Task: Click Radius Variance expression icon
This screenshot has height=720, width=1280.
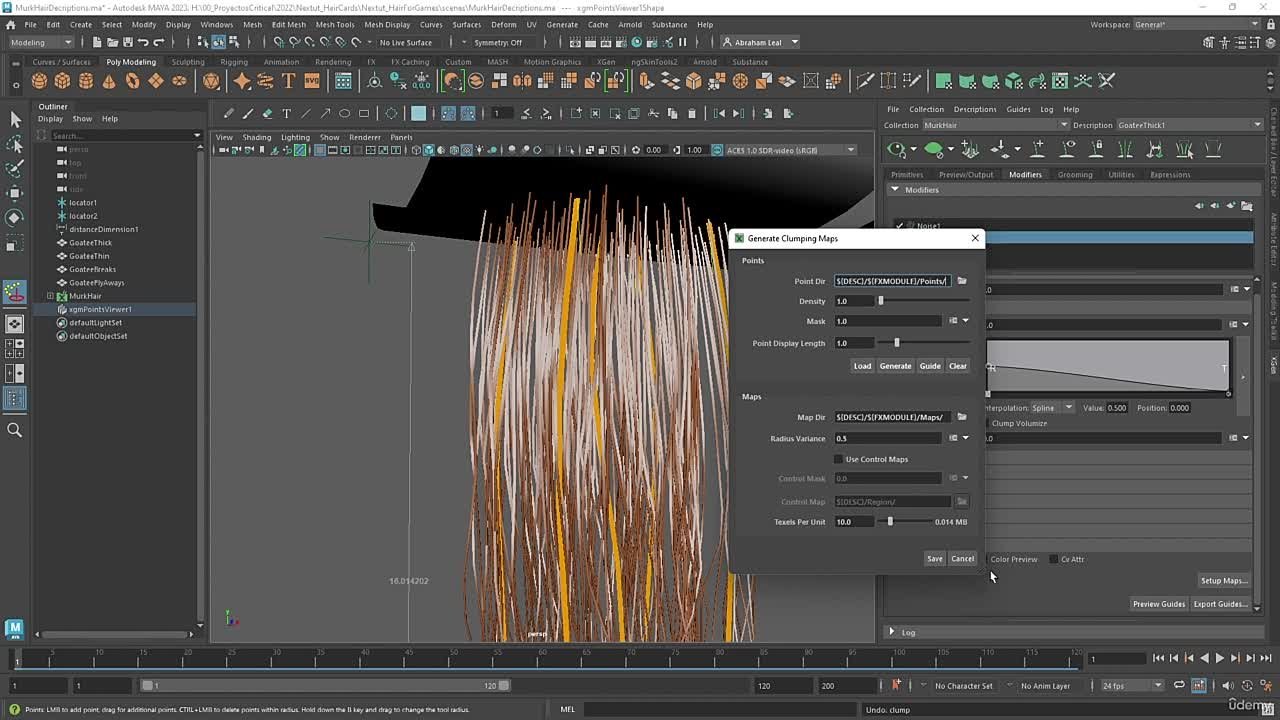Action: pyautogui.click(x=953, y=438)
